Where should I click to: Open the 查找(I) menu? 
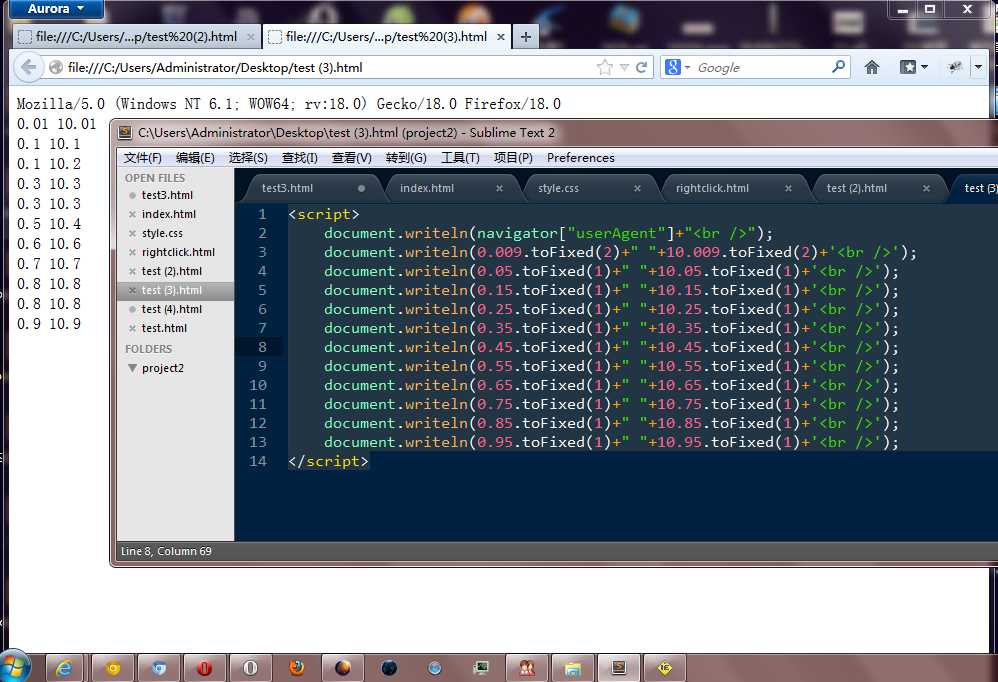[300, 158]
